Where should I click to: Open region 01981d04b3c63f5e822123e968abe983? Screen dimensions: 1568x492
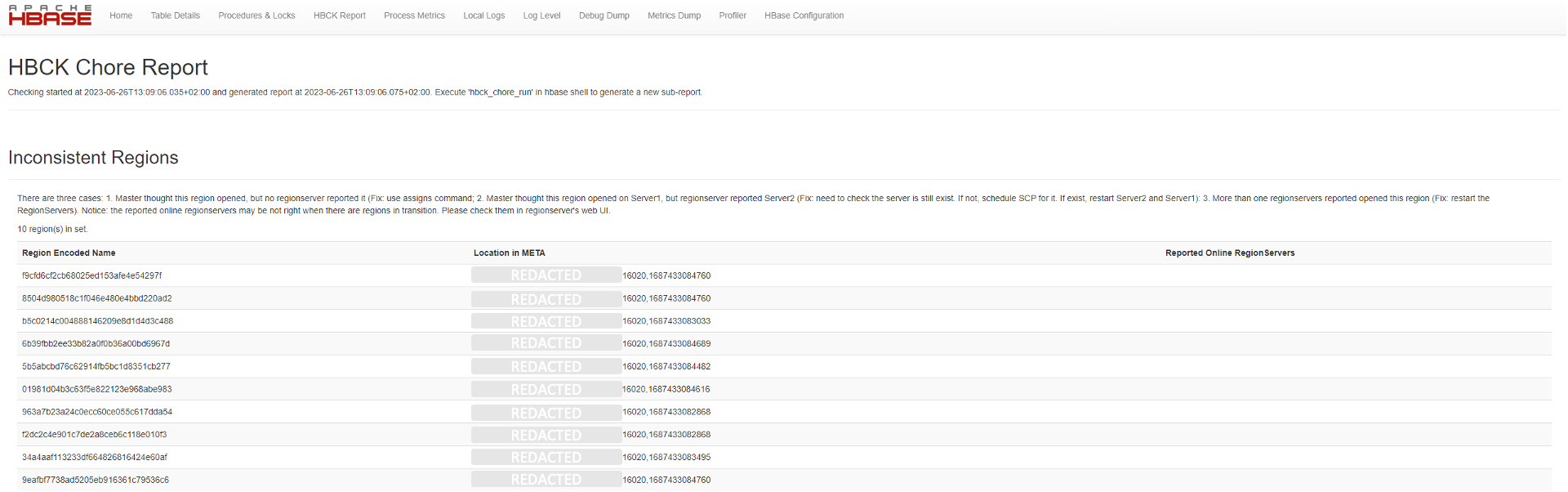[x=97, y=390]
